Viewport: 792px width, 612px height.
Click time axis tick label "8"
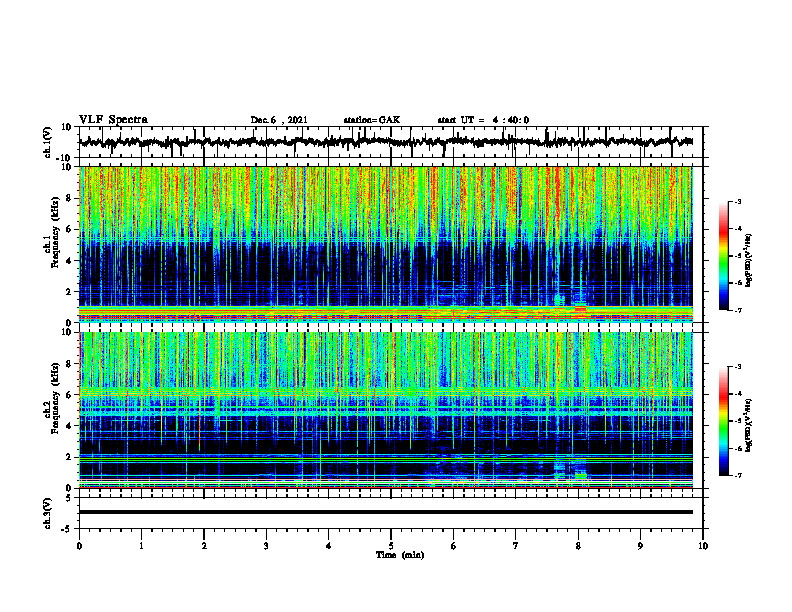578,546
